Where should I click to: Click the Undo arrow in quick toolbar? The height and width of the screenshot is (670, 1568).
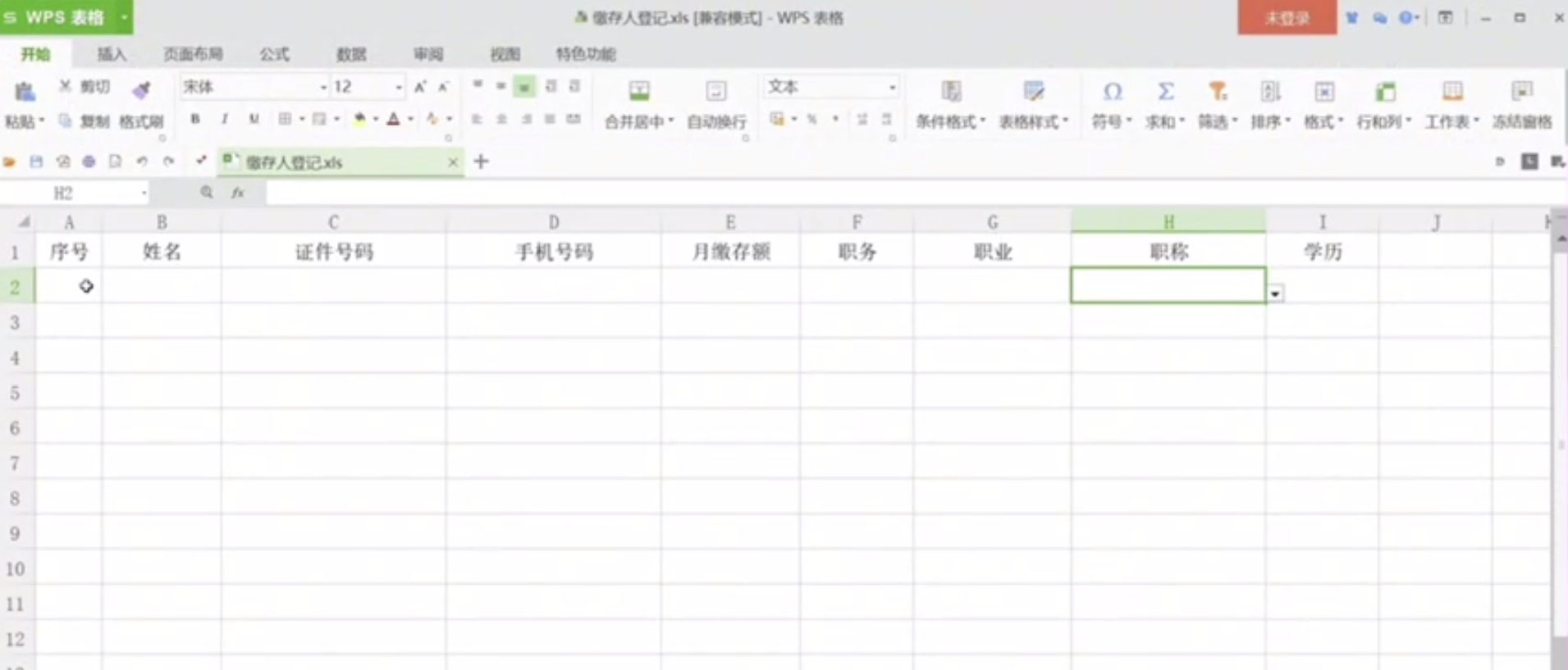tap(142, 162)
